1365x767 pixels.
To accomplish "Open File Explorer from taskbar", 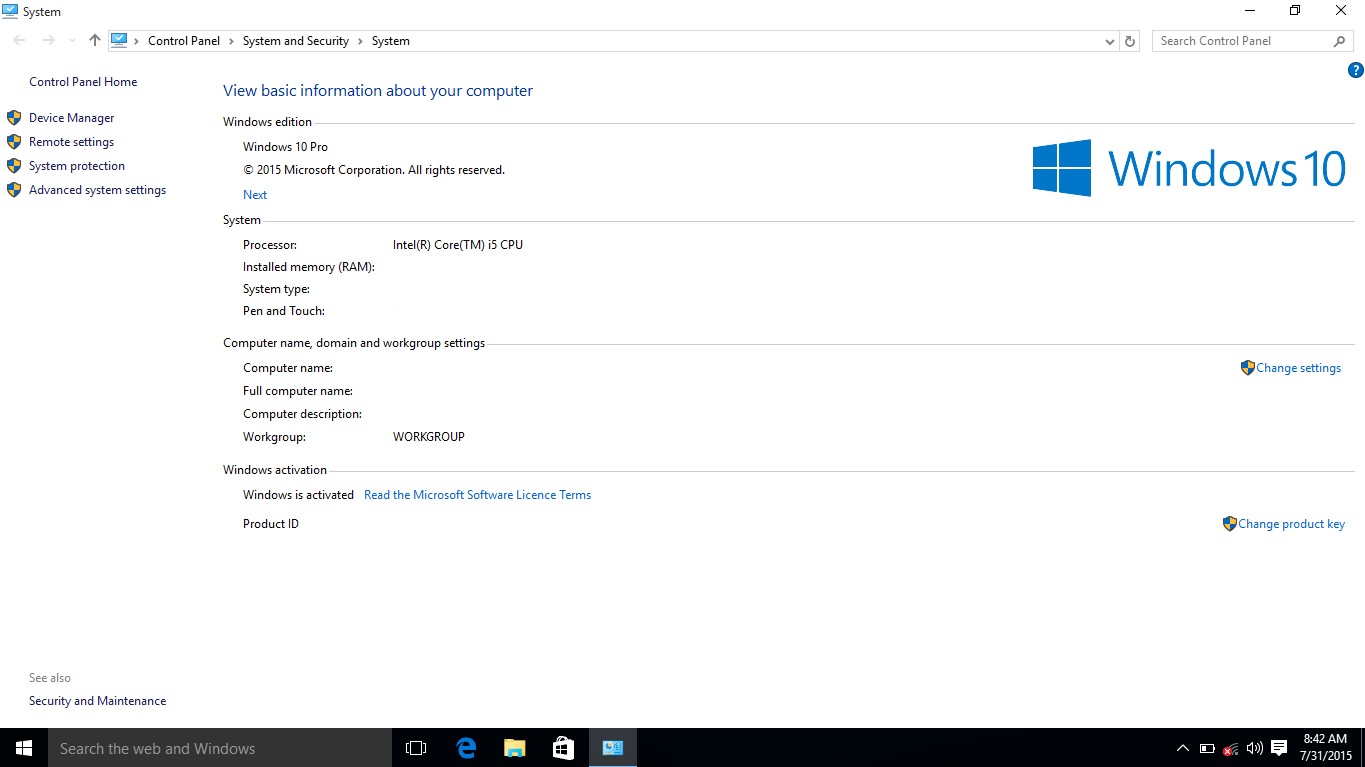I will click(x=514, y=748).
